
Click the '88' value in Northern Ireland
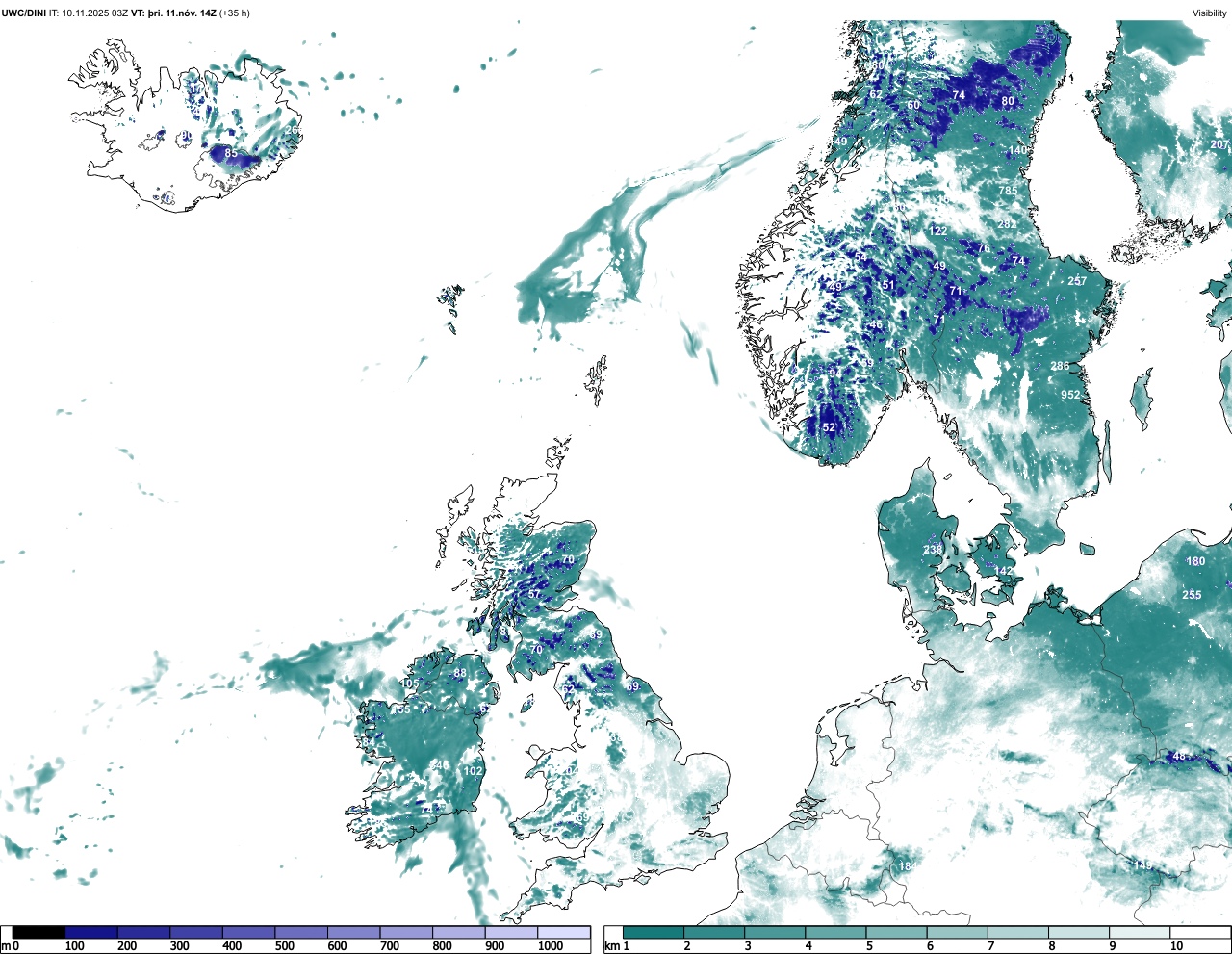click(x=460, y=673)
